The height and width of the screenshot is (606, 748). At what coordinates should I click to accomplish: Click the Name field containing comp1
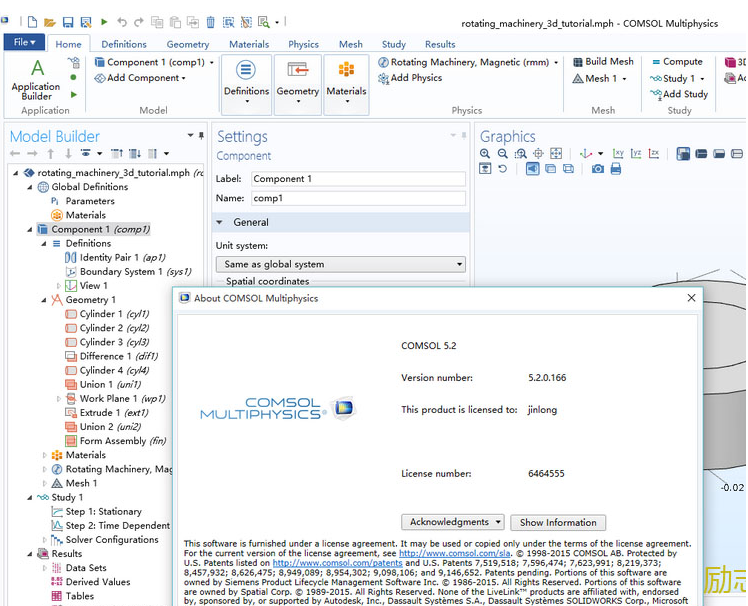coord(358,199)
